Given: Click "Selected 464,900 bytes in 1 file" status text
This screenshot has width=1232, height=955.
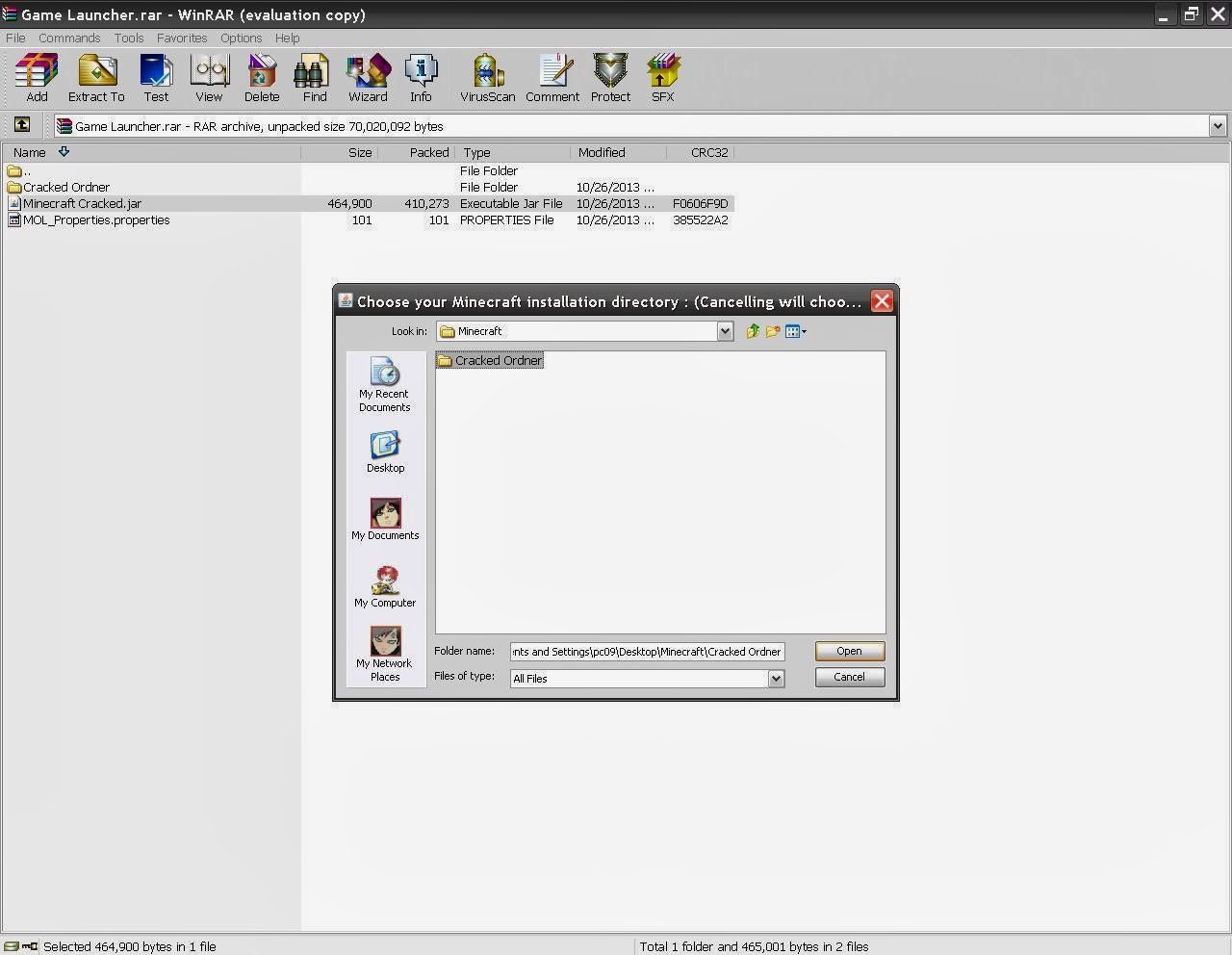Looking at the screenshot, I should coord(130,946).
